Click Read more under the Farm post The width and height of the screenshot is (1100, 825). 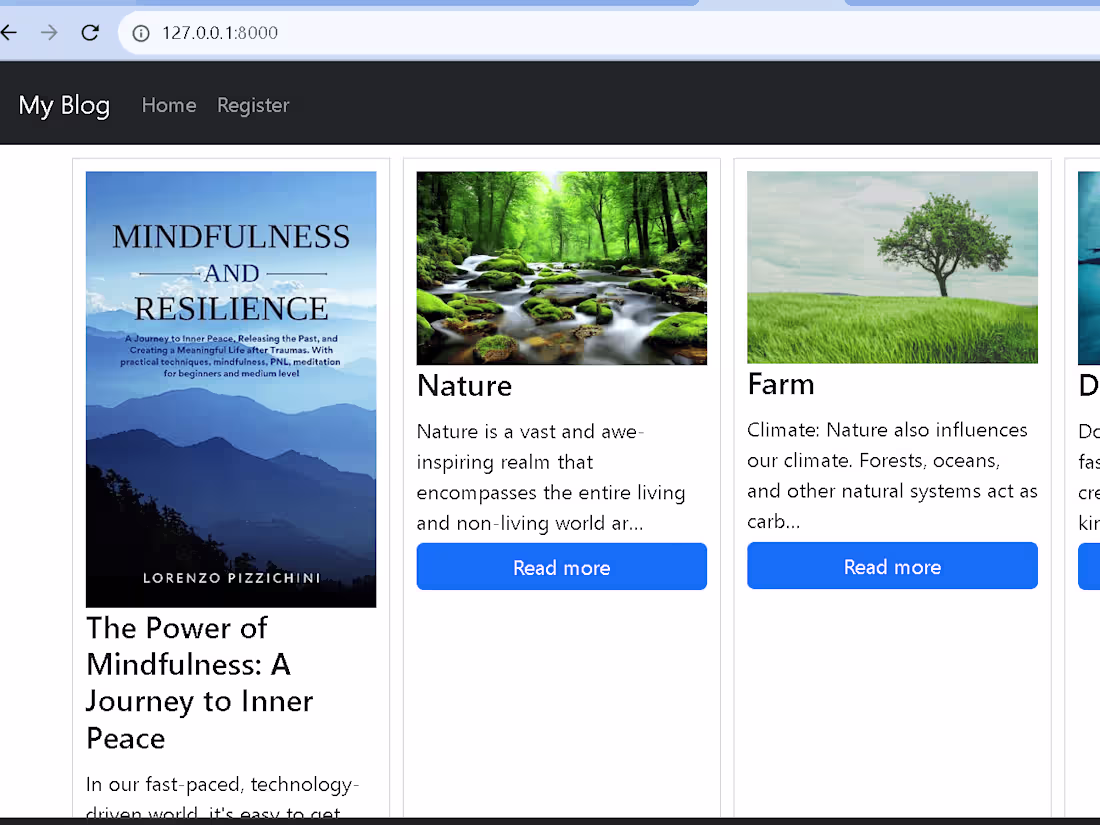tap(892, 565)
